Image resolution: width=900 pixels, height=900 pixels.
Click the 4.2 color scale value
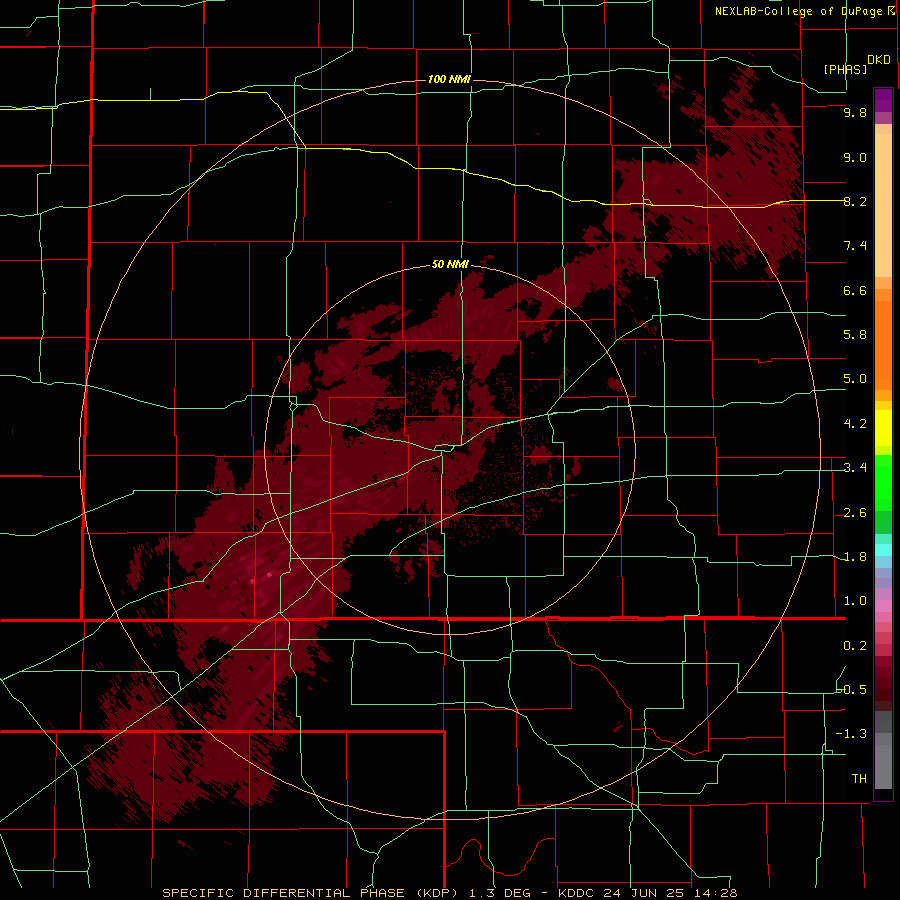(855, 424)
